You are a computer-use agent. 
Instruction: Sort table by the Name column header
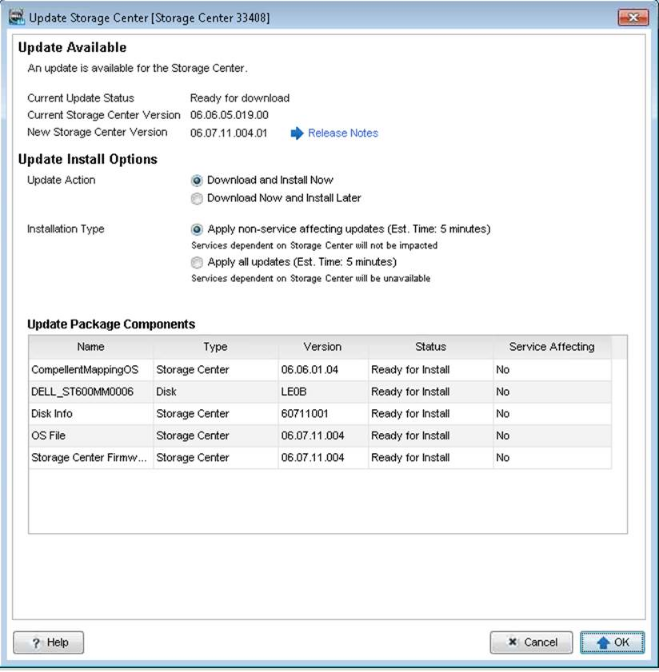click(91, 347)
